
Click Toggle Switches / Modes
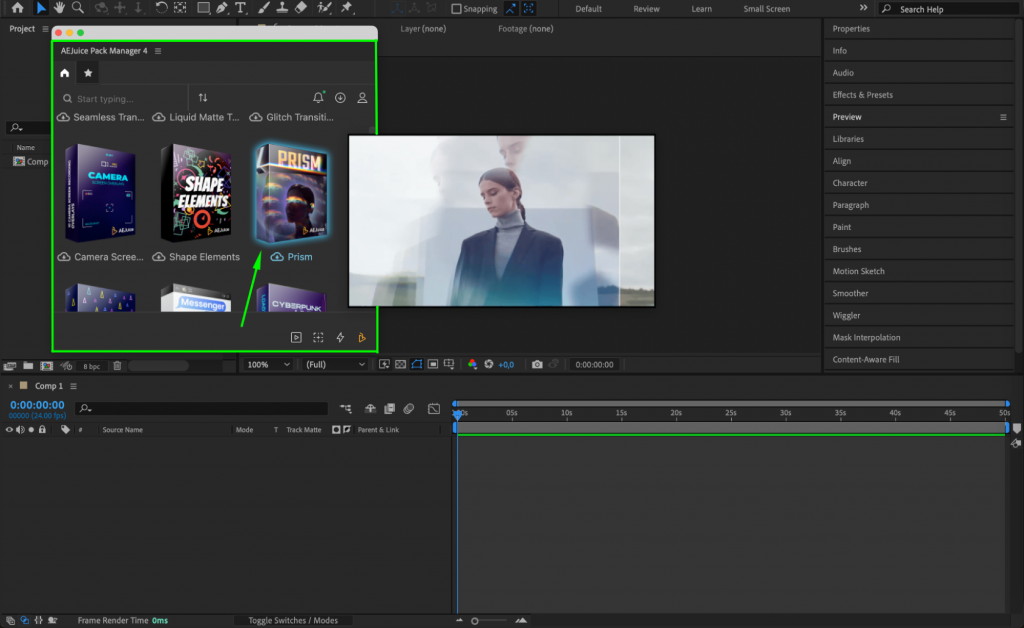tap(294, 620)
